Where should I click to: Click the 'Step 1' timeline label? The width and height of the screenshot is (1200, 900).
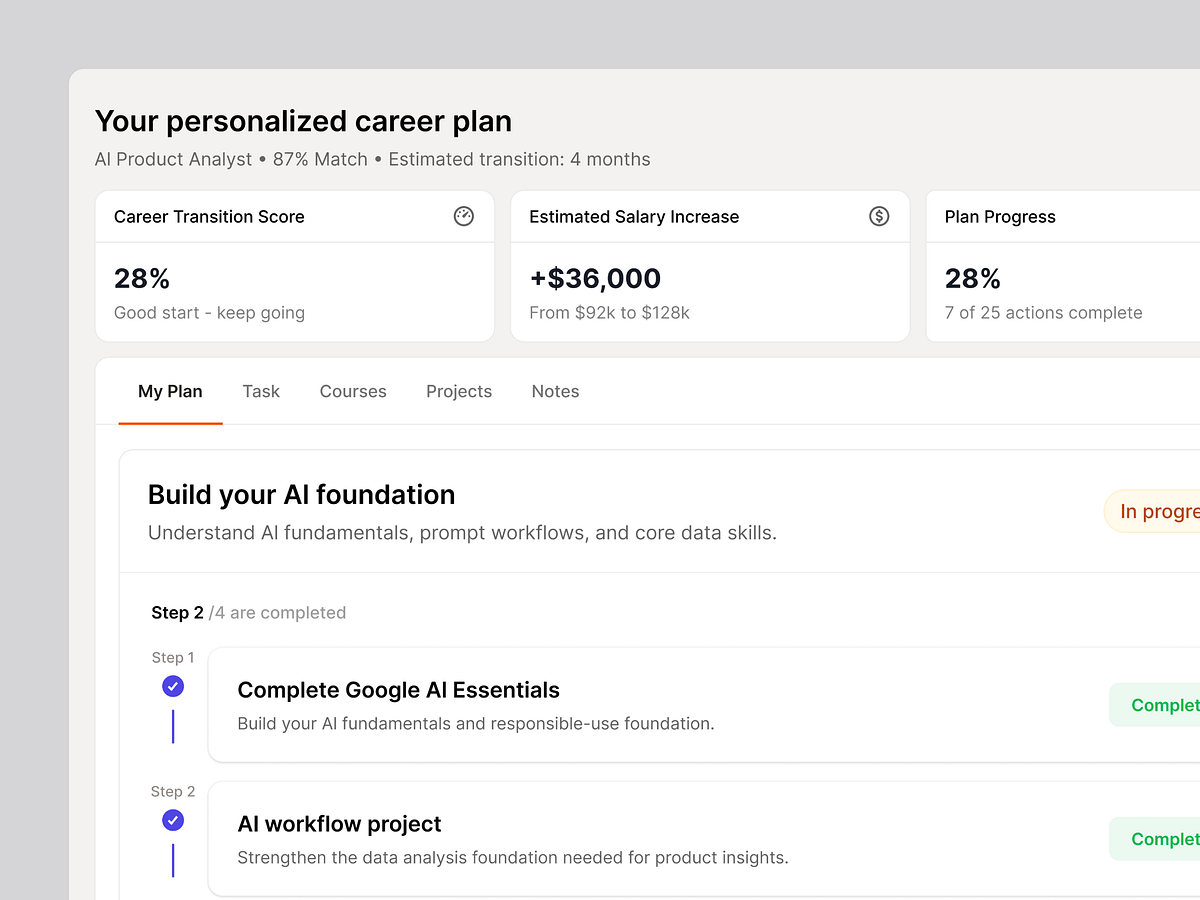[173, 657]
